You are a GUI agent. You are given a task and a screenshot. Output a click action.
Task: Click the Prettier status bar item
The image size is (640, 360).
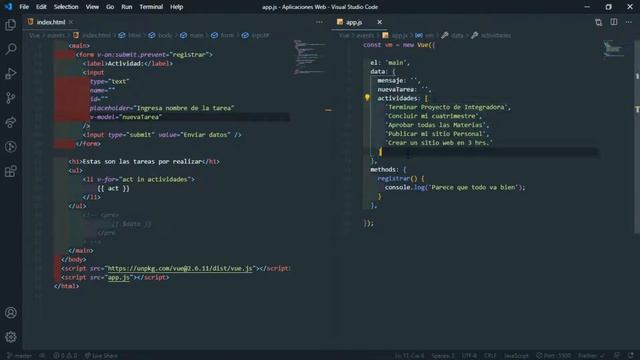591,356
